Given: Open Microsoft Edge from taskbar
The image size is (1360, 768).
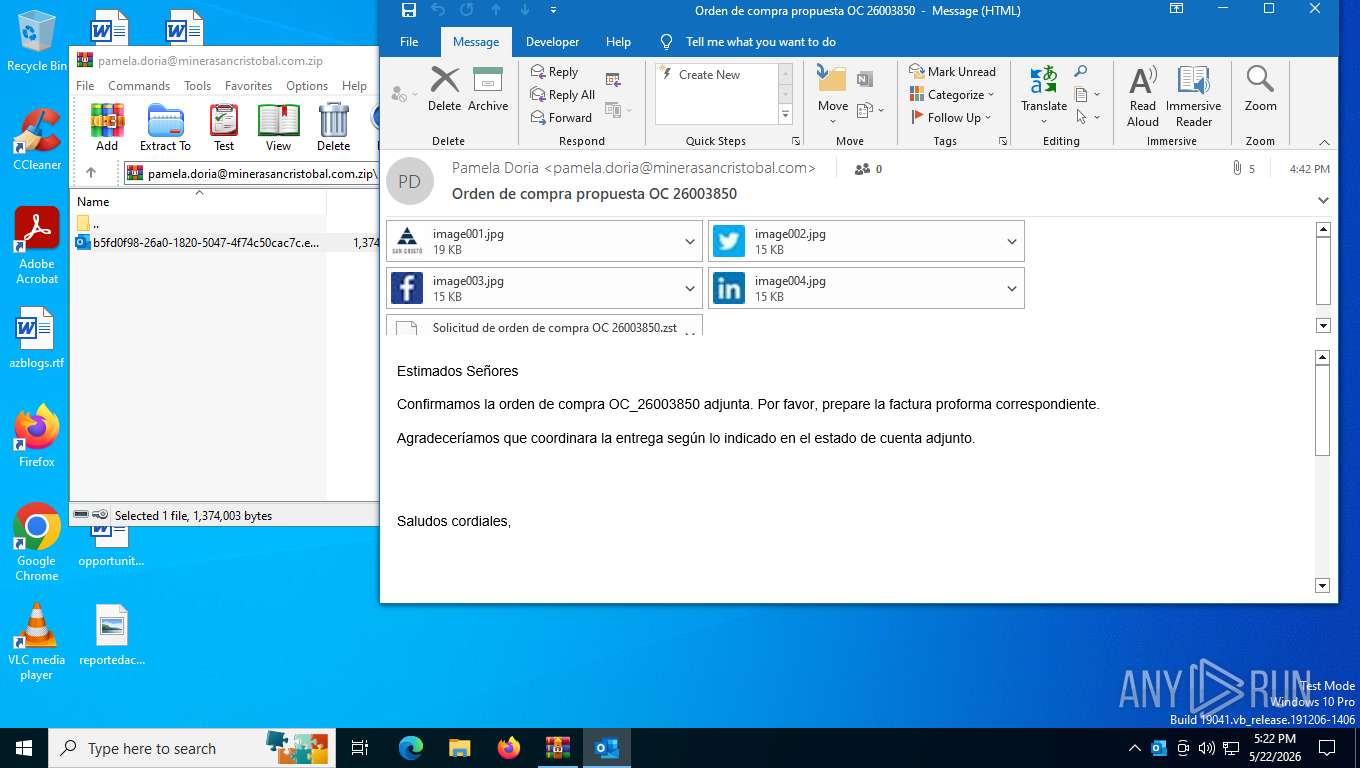Looking at the screenshot, I should (411, 748).
